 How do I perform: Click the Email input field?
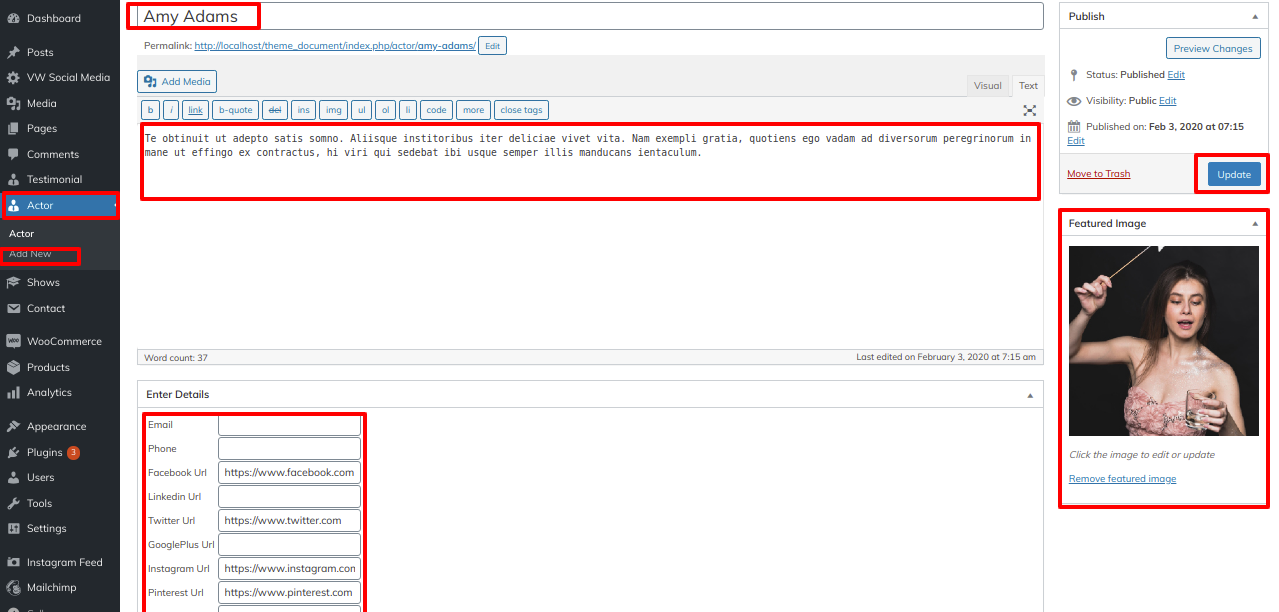pyautogui.click(x=289, y=425)
